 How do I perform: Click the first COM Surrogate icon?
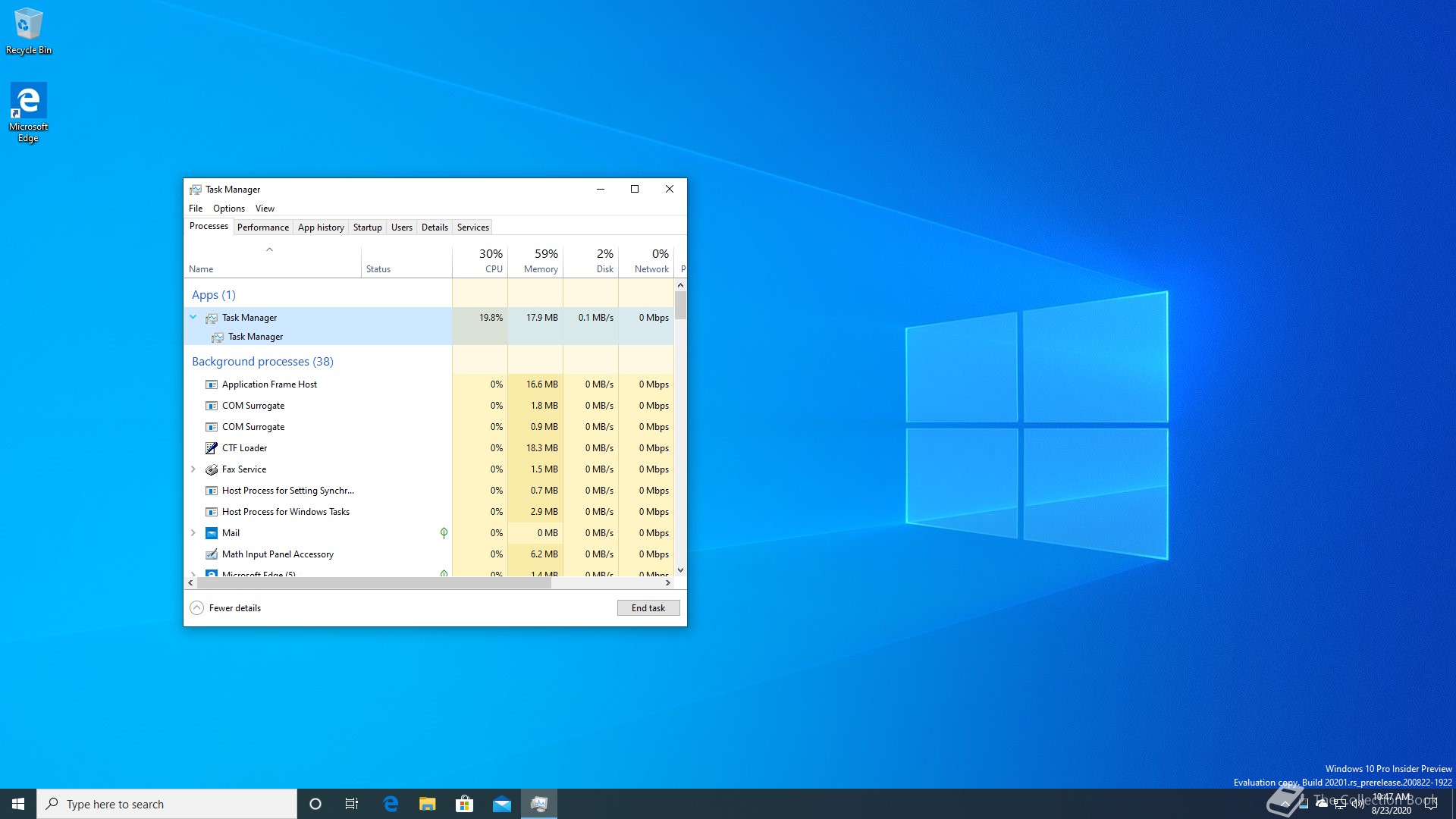pyautogui.click(x=212, y=406)
